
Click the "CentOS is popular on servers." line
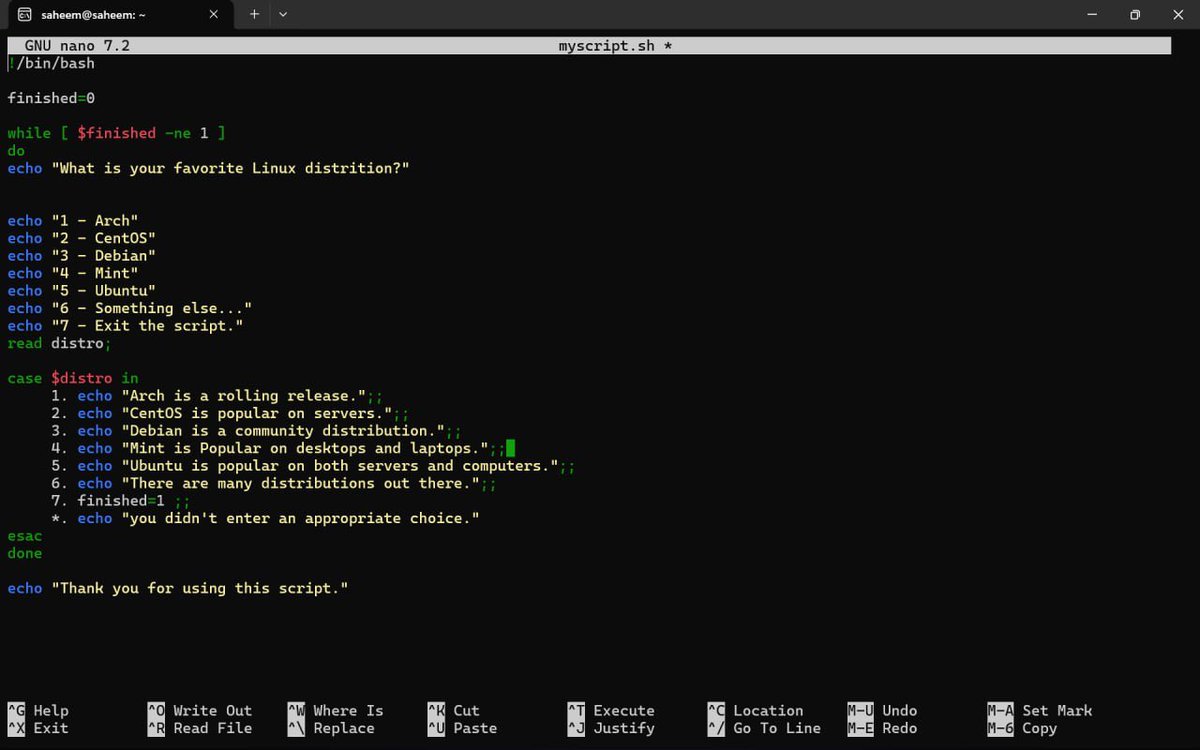230,413
